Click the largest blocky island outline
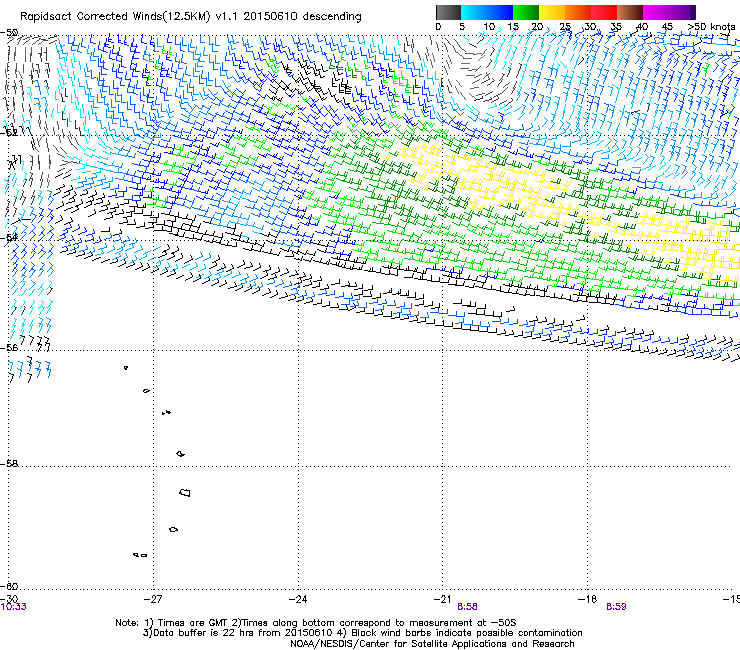The image size is (740, 650). pos(185,492)
